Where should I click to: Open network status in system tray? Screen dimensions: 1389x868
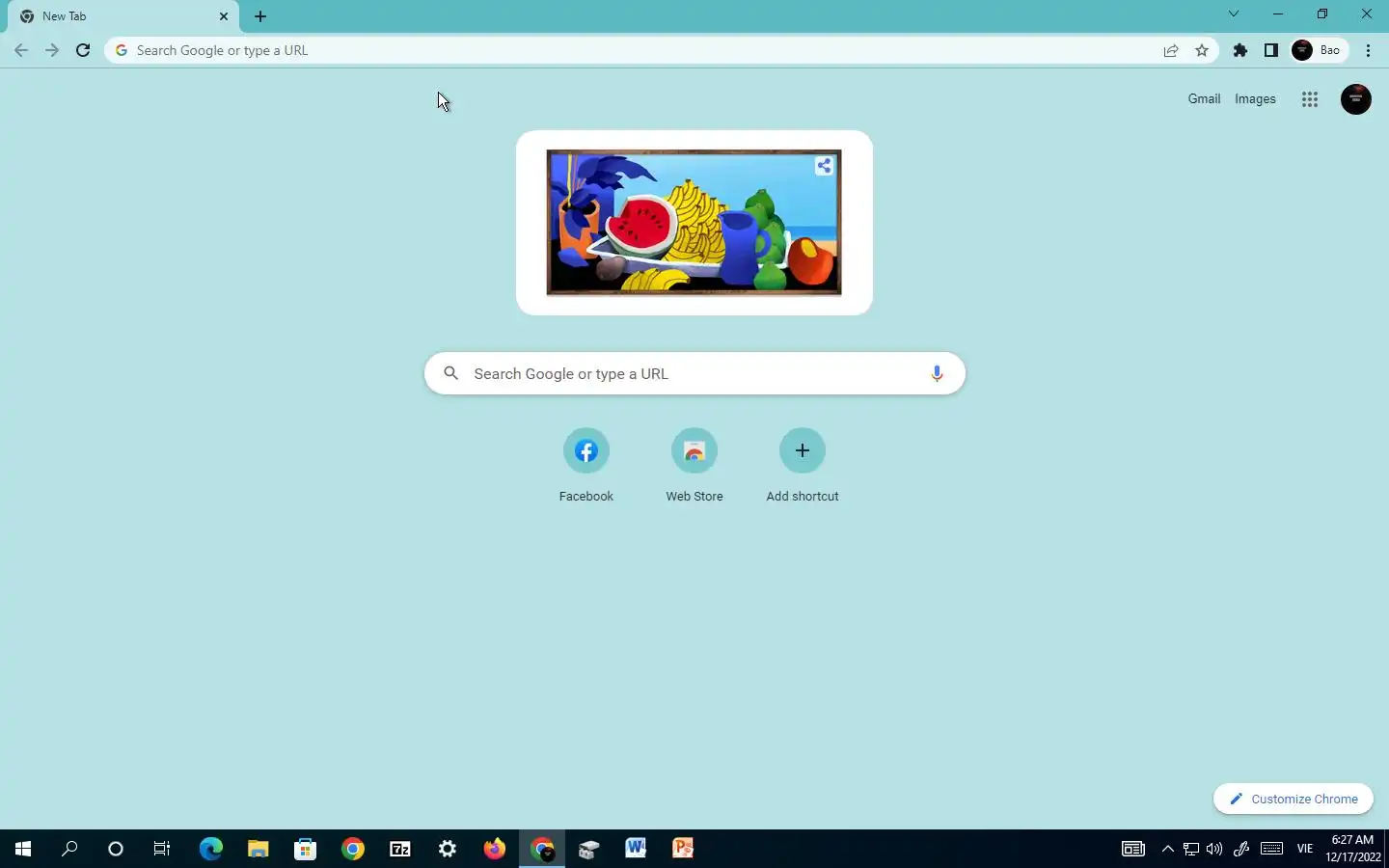[x=1191, y=849]
